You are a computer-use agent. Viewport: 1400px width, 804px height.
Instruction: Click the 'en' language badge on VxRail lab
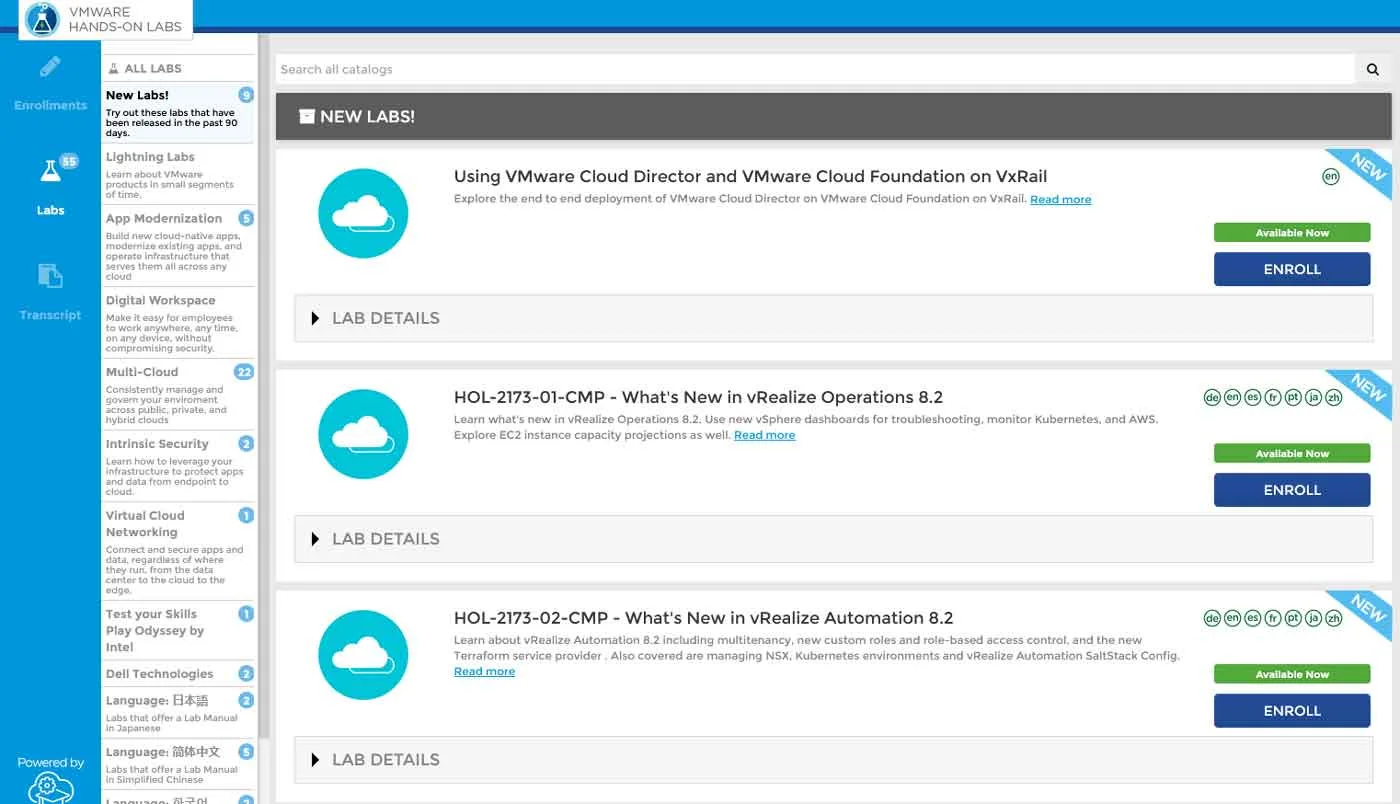tap(1330, 176)
